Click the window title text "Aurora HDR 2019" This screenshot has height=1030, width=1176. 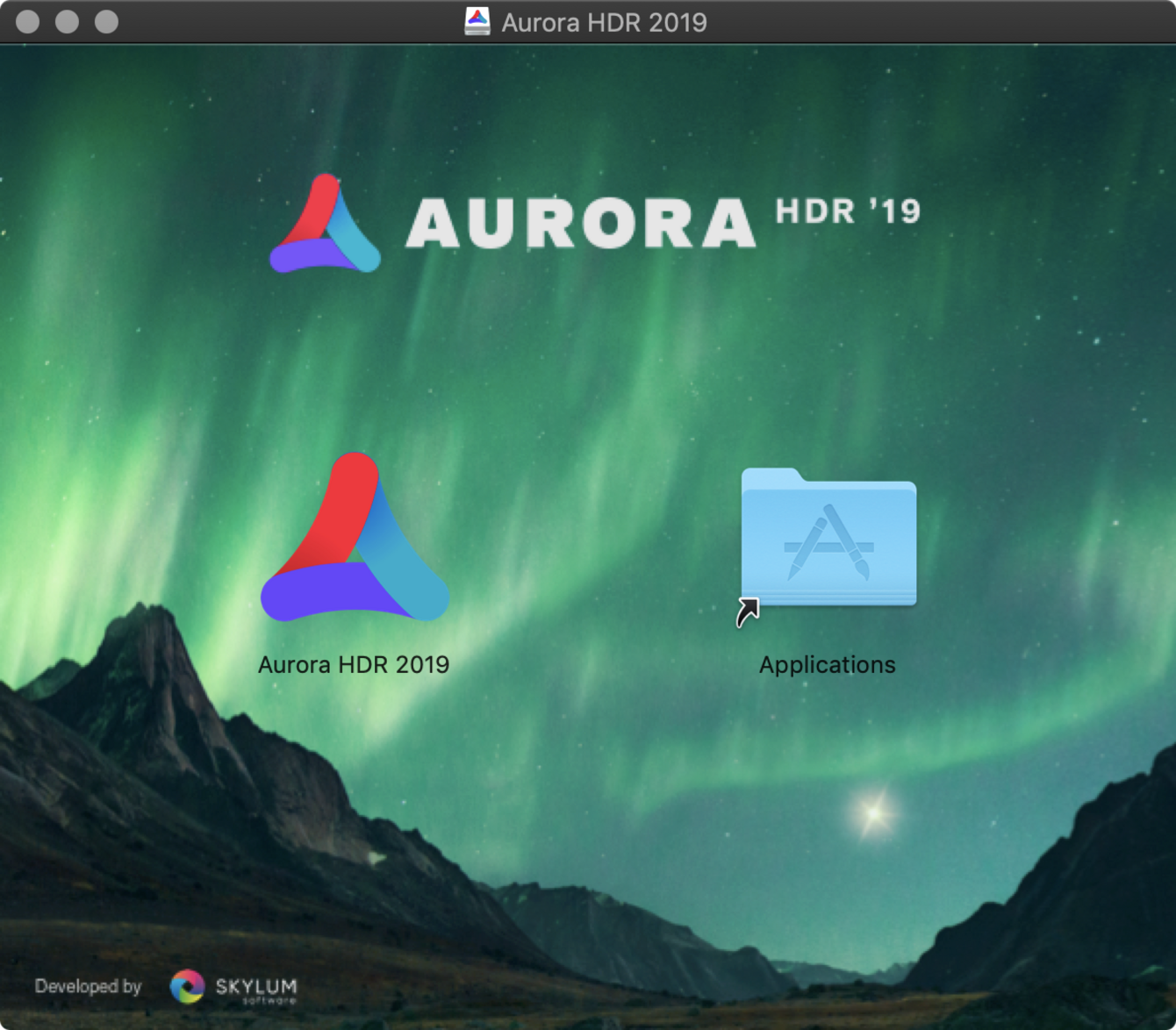coord(604,22)
